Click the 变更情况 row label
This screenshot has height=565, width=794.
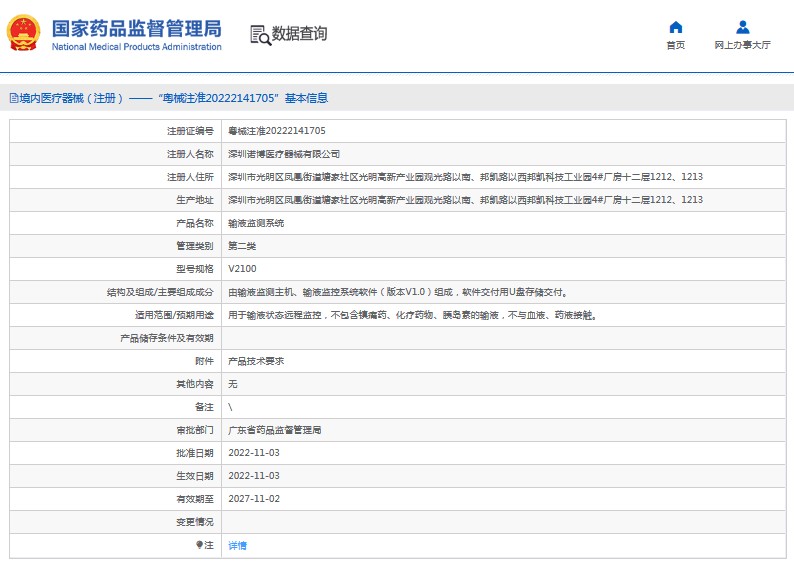[195, 522]
